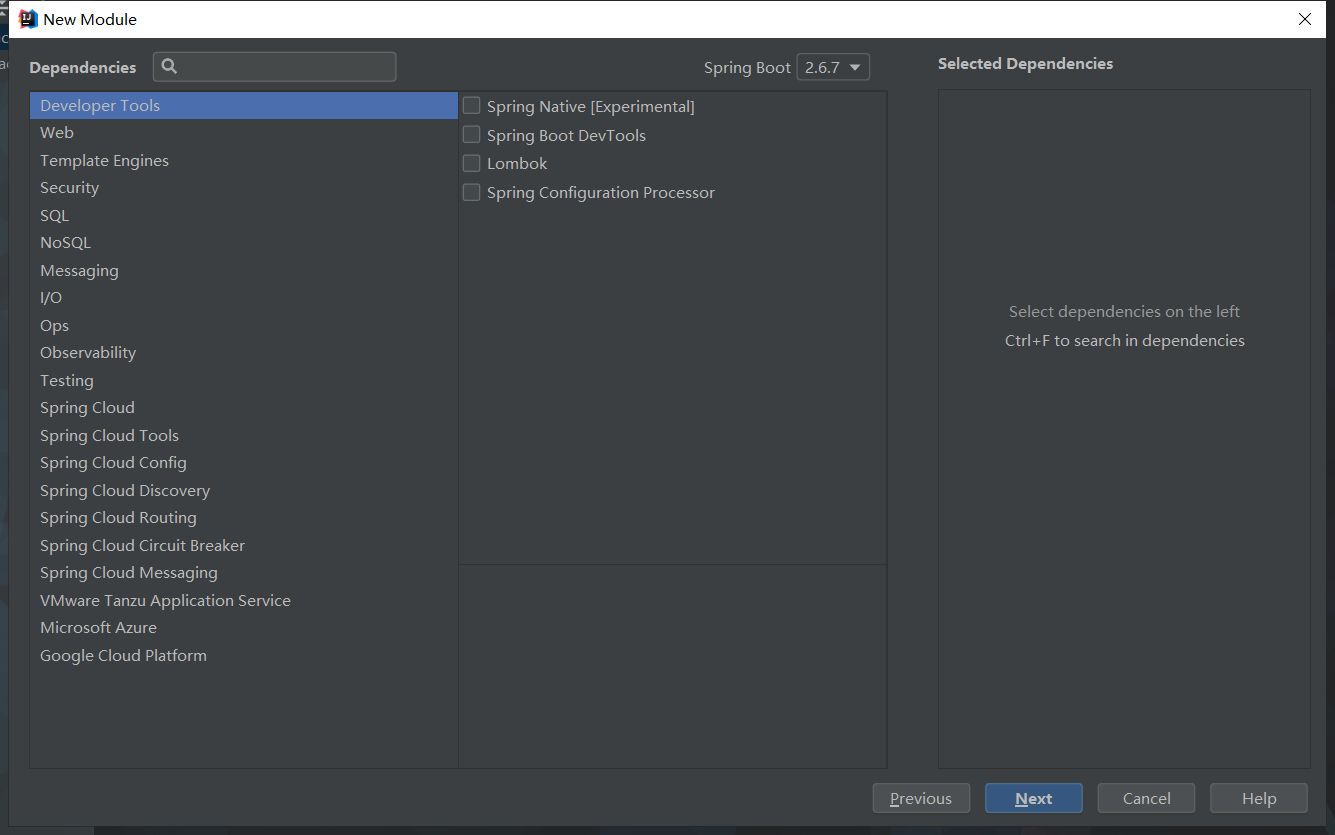Select the Spring Cloud category

(x=244, y=408)
